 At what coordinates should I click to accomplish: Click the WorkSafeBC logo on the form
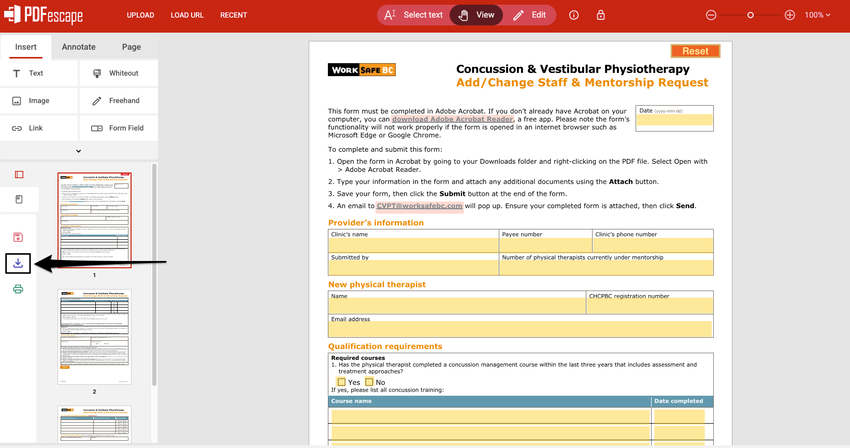point(362,70)
